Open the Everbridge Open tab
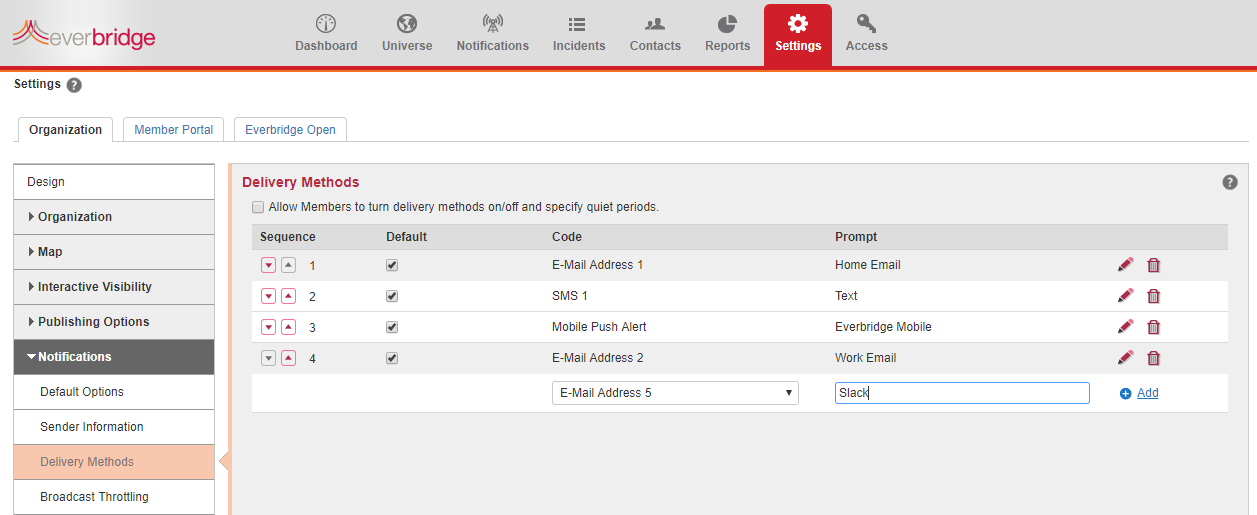 290,130
